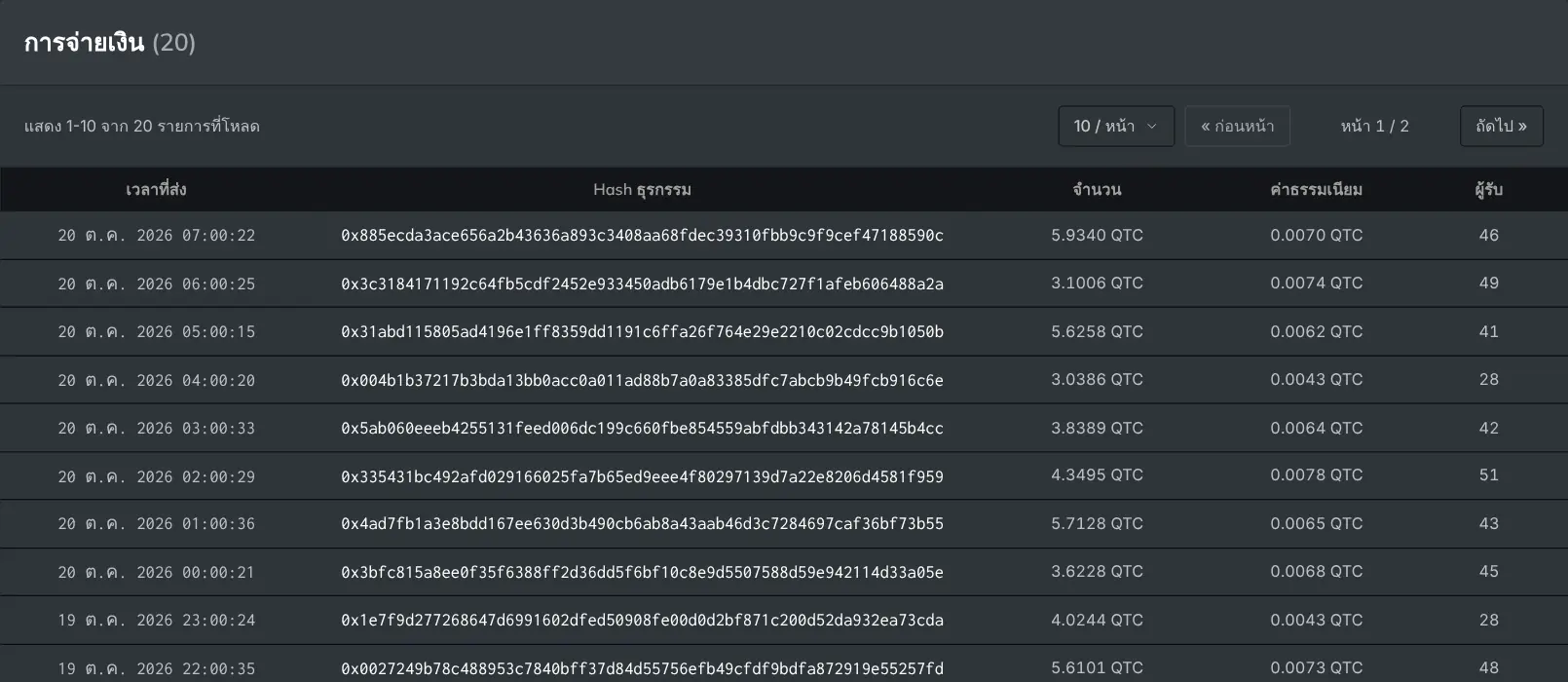Open transaction hash starting 0x0027249b
1568x682 pixels.
click(642, 668)
